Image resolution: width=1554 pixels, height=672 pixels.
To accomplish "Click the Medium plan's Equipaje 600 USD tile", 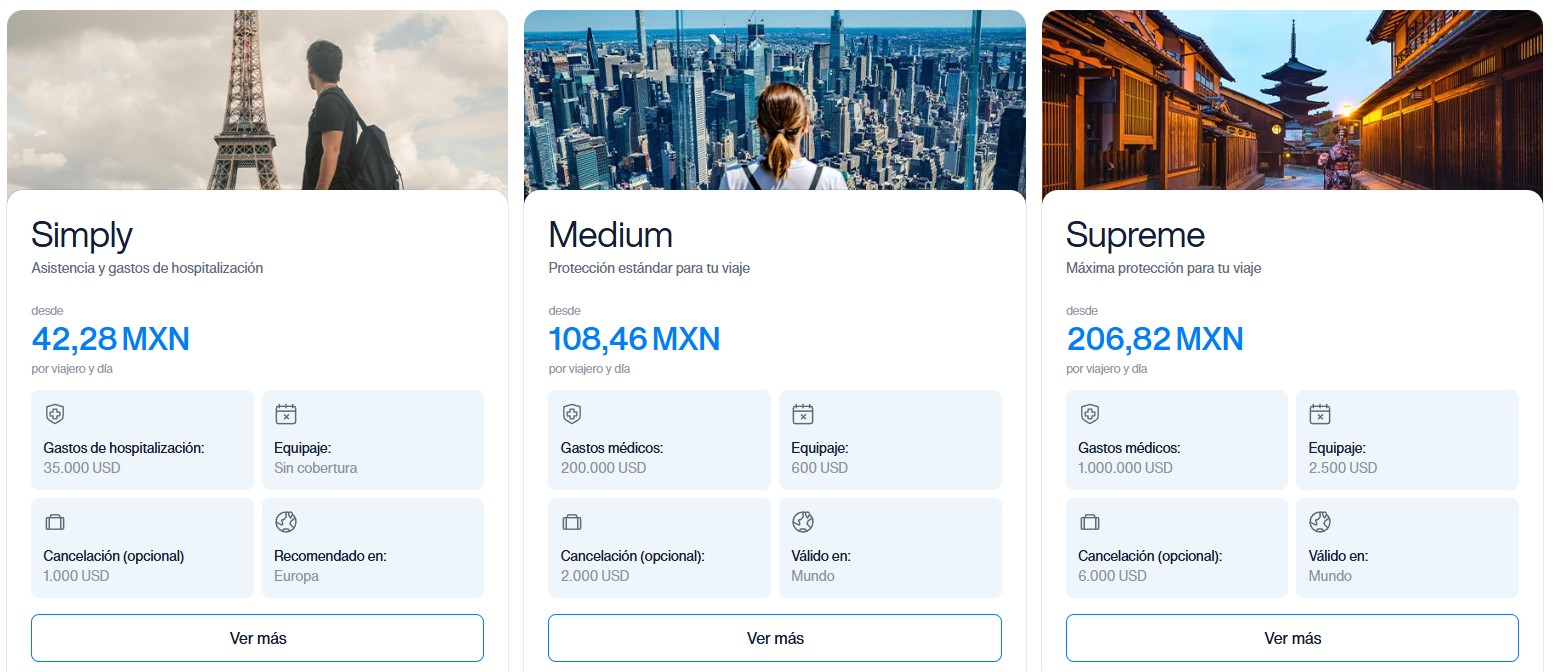I will (890, 440).
